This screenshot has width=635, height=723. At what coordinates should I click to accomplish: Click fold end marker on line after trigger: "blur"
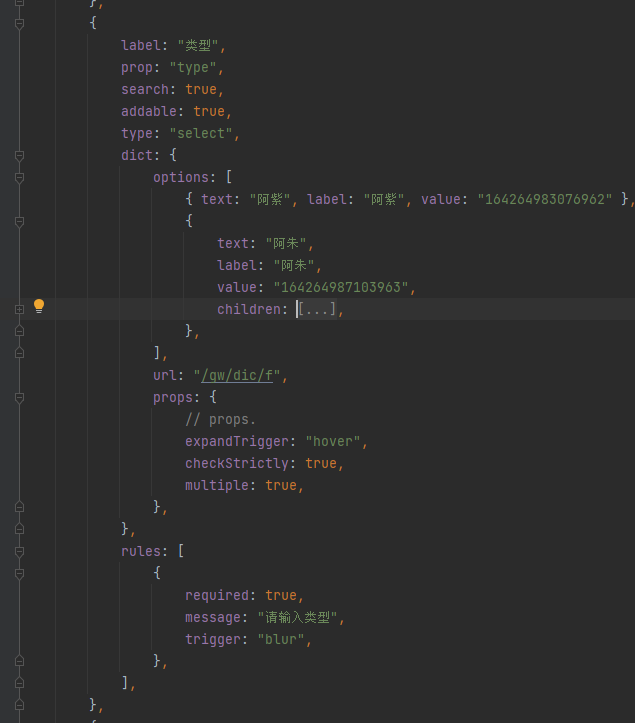[19, 661]
